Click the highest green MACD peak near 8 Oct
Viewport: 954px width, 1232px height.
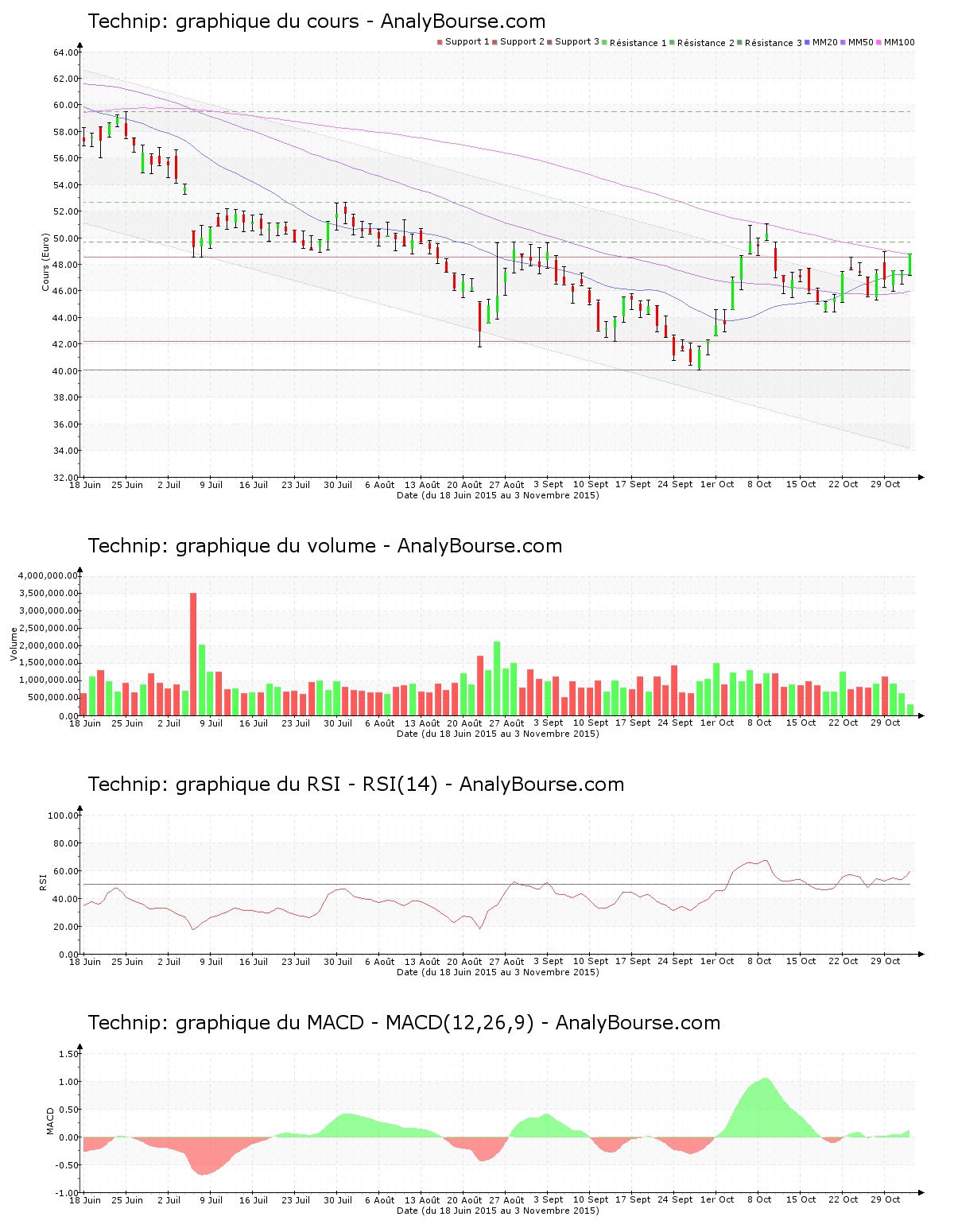(x=765, y=1107)
